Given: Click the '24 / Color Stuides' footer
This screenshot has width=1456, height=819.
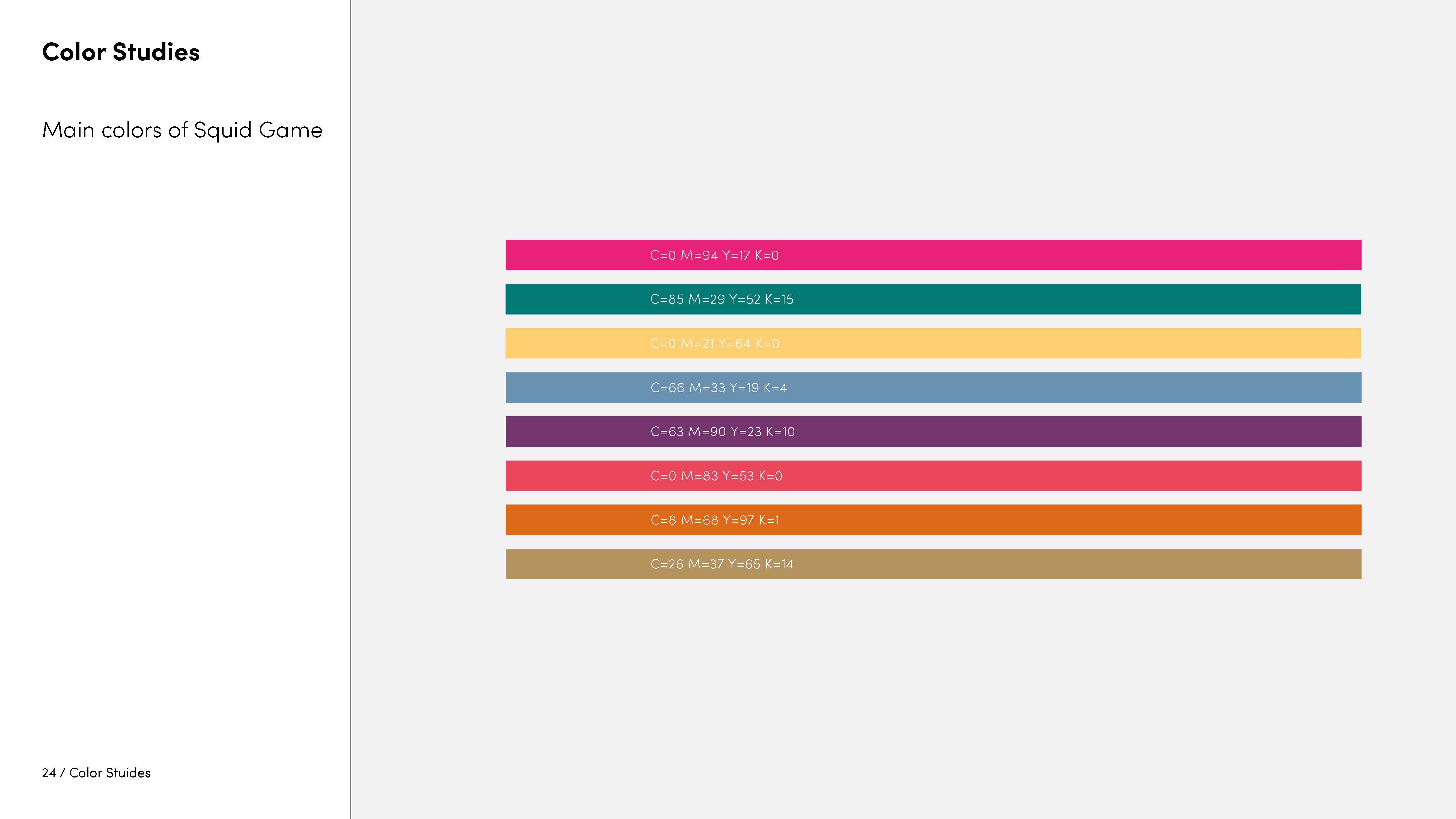Looking at the screenshot, I should pyautogui.click(x=96, y=773).
